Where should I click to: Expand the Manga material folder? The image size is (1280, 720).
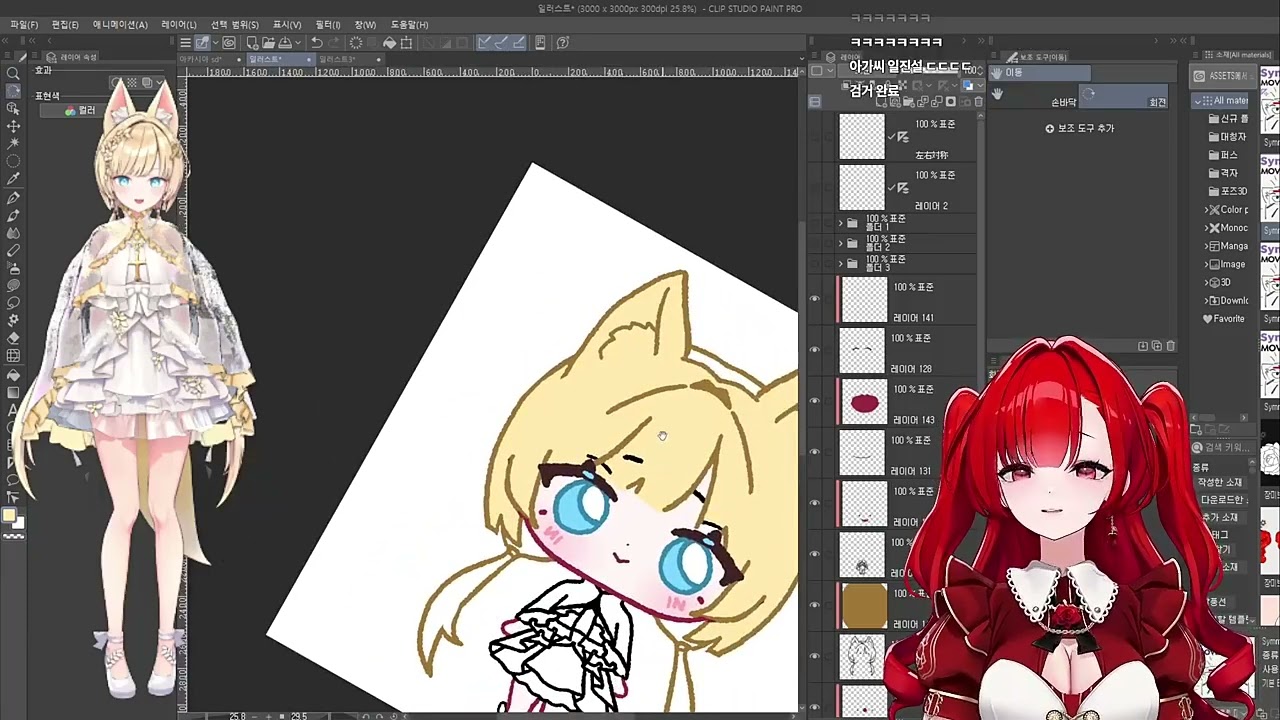(x=1207, y=246)
